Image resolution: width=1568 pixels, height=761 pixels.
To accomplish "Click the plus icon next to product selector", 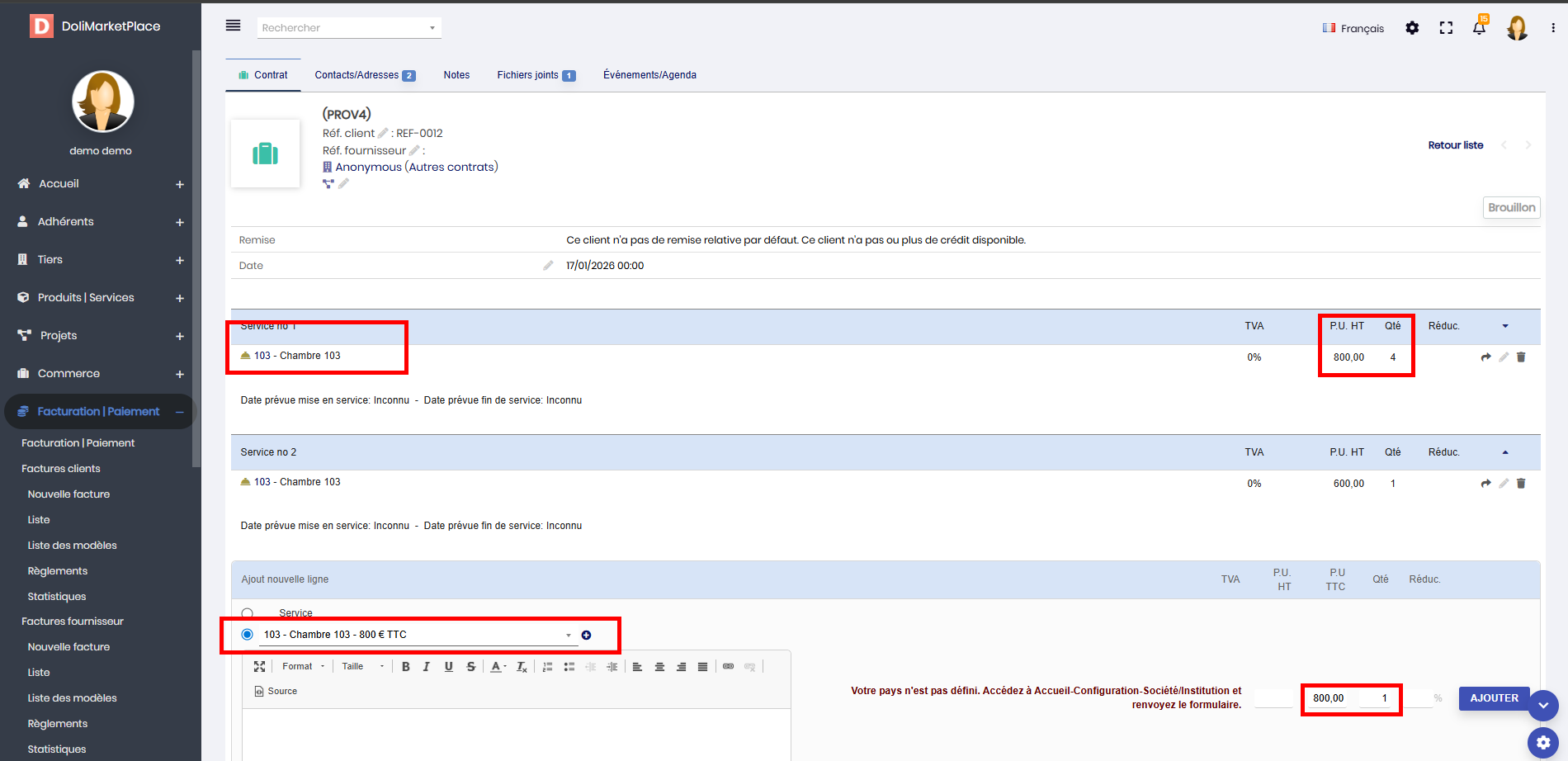I will 586,635.
